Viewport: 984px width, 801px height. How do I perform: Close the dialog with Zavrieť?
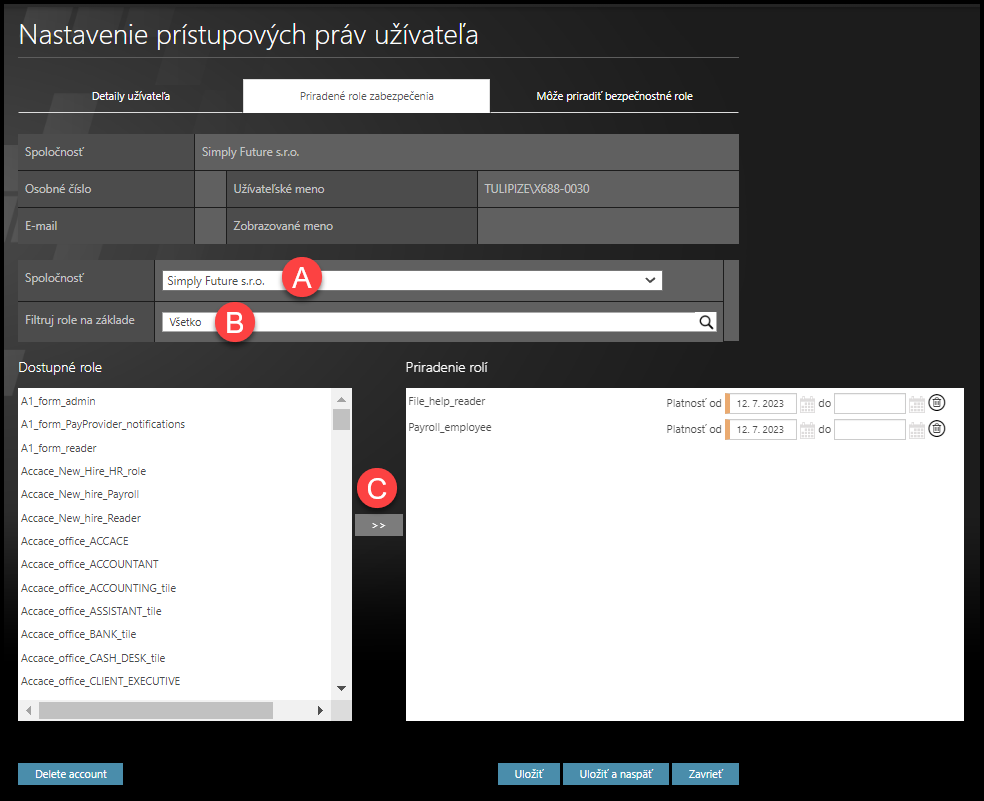point(705,774)
